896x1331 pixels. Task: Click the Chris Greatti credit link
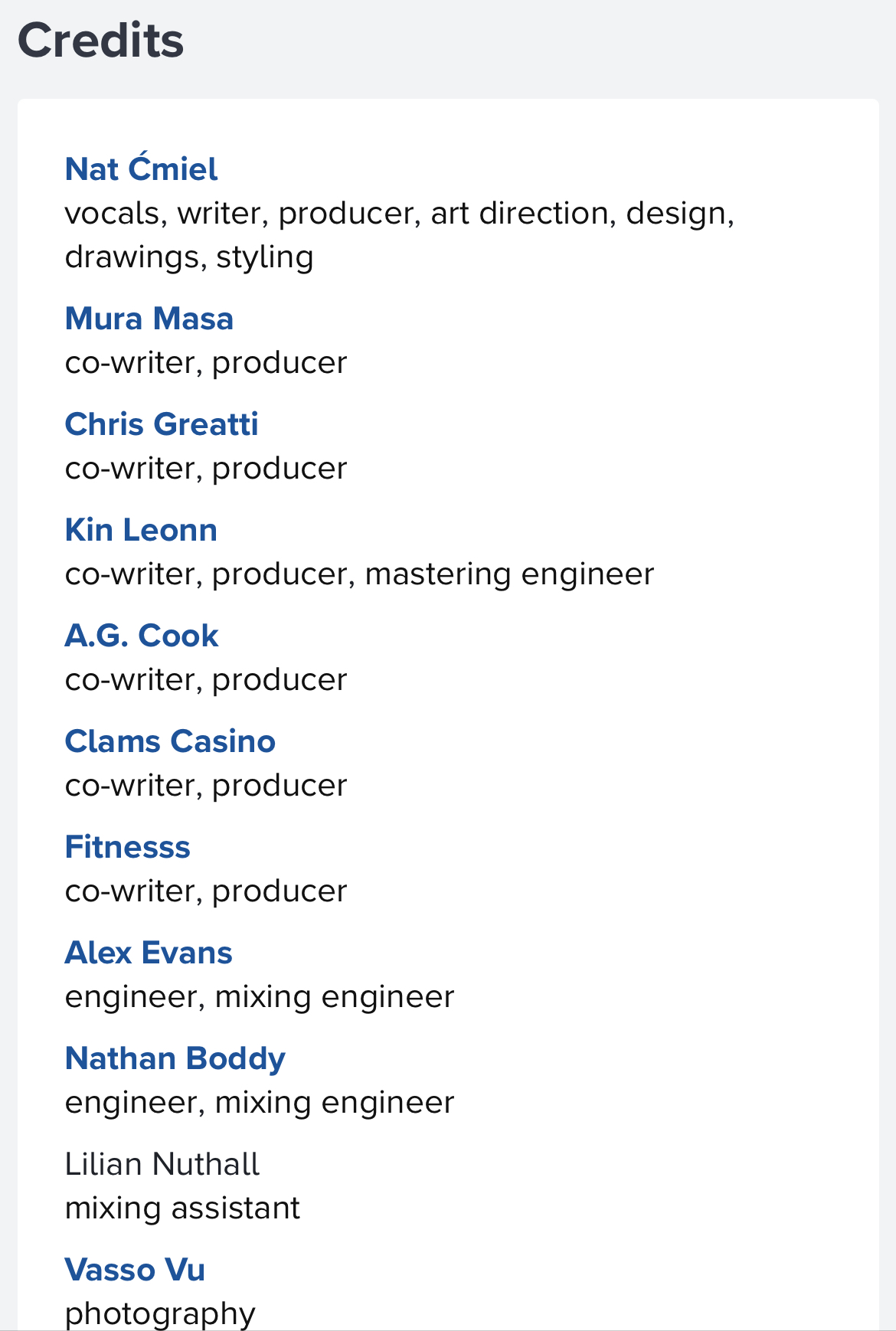pyautogui.click(x=161, y=424)
